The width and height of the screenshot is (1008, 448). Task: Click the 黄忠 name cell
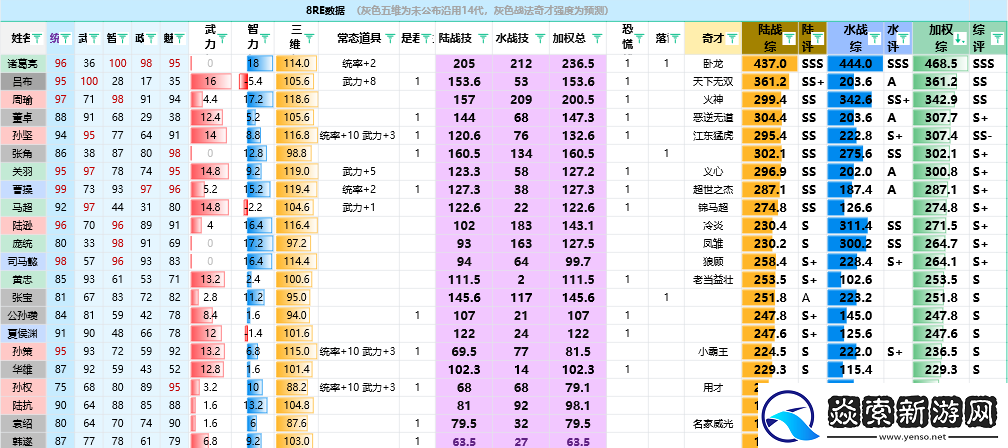point(23,280)
